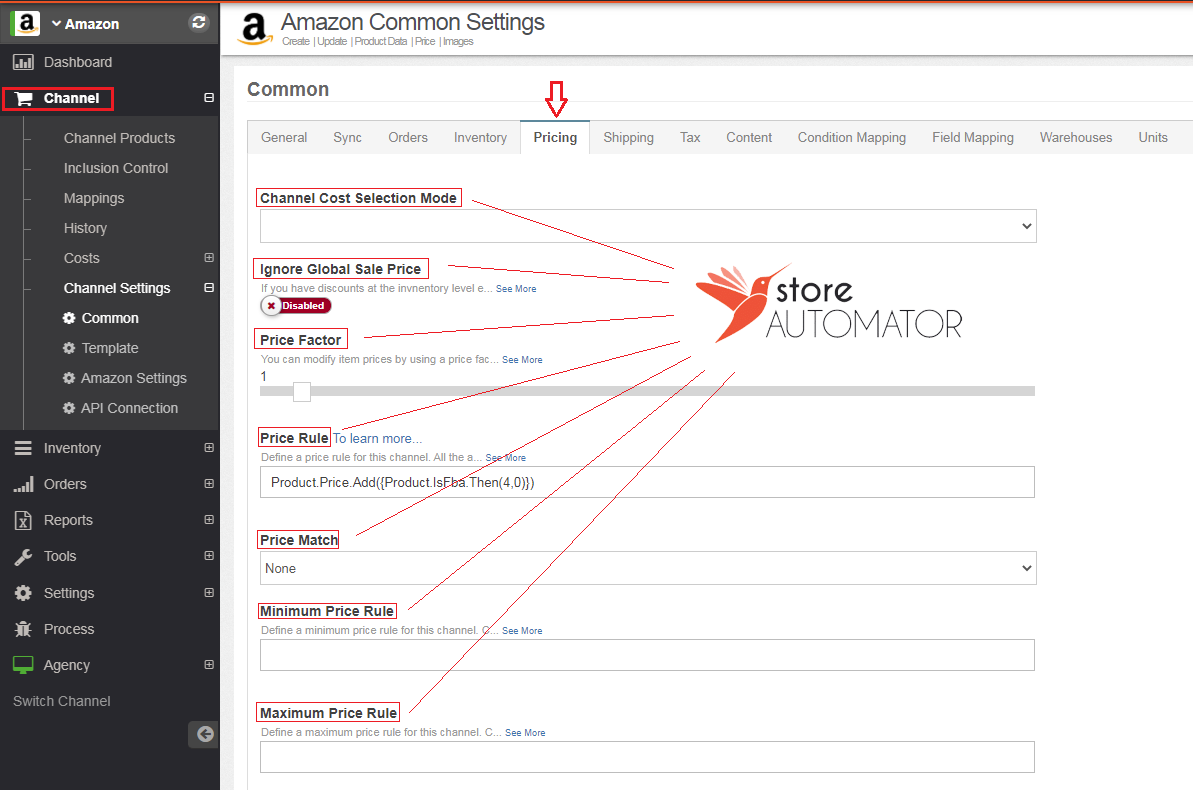Click See More under Maximum Price Rule
The height and width of the screenshot is (790, 1193).
525,733
